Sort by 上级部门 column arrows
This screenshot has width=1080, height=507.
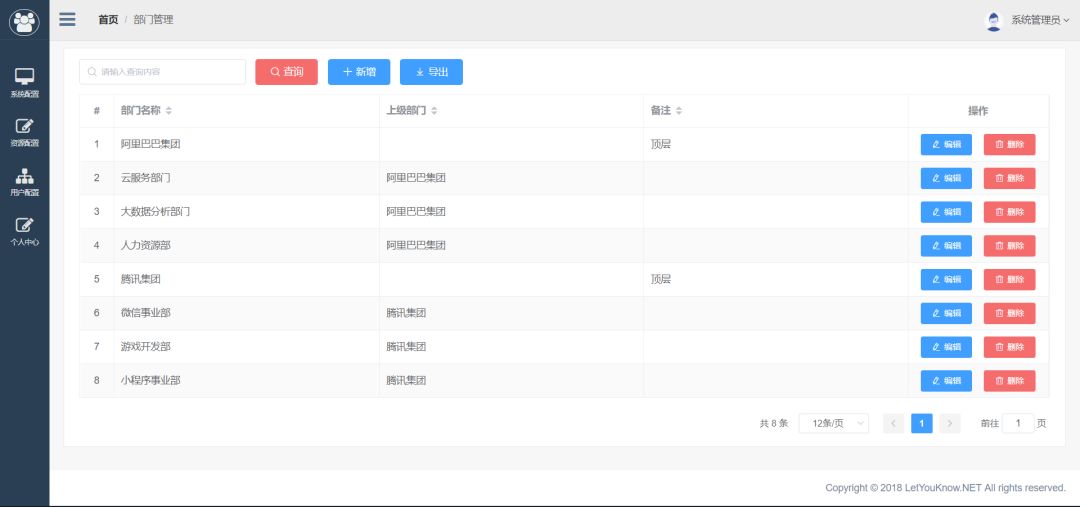point(434,111)
